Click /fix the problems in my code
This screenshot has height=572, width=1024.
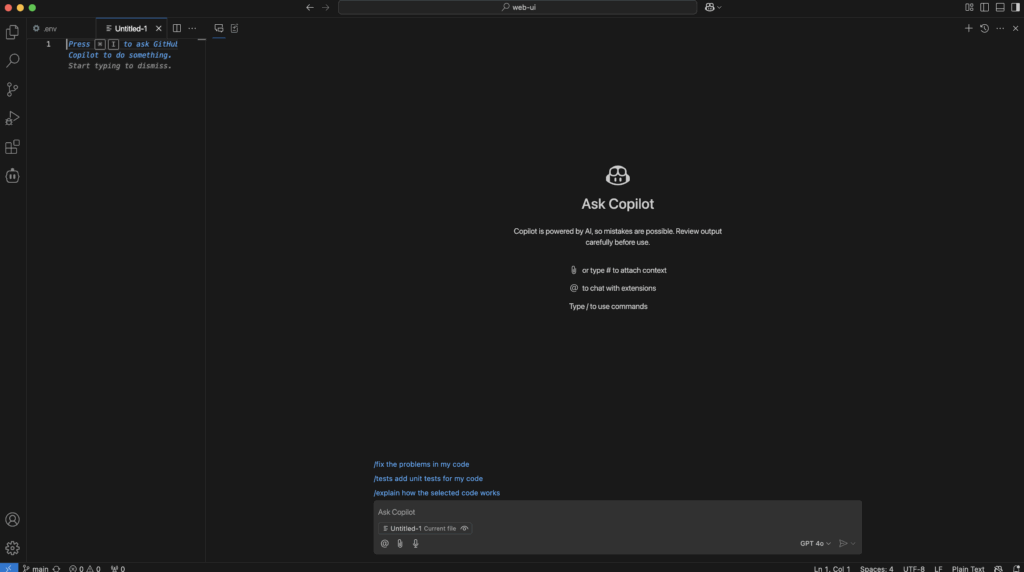pyautogui.click(x=421, y=464)
